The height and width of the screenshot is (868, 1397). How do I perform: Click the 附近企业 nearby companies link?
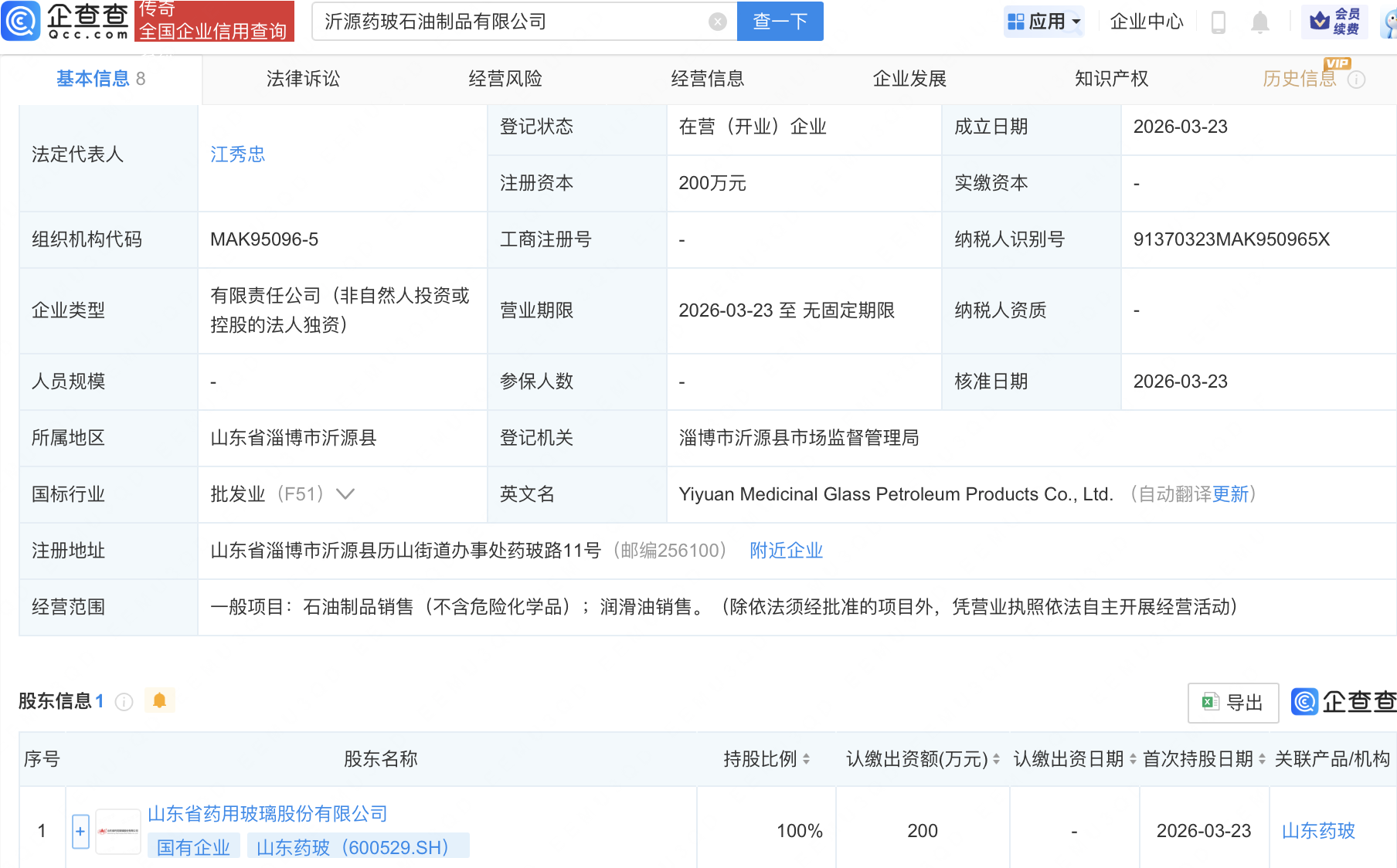[786, 551]
